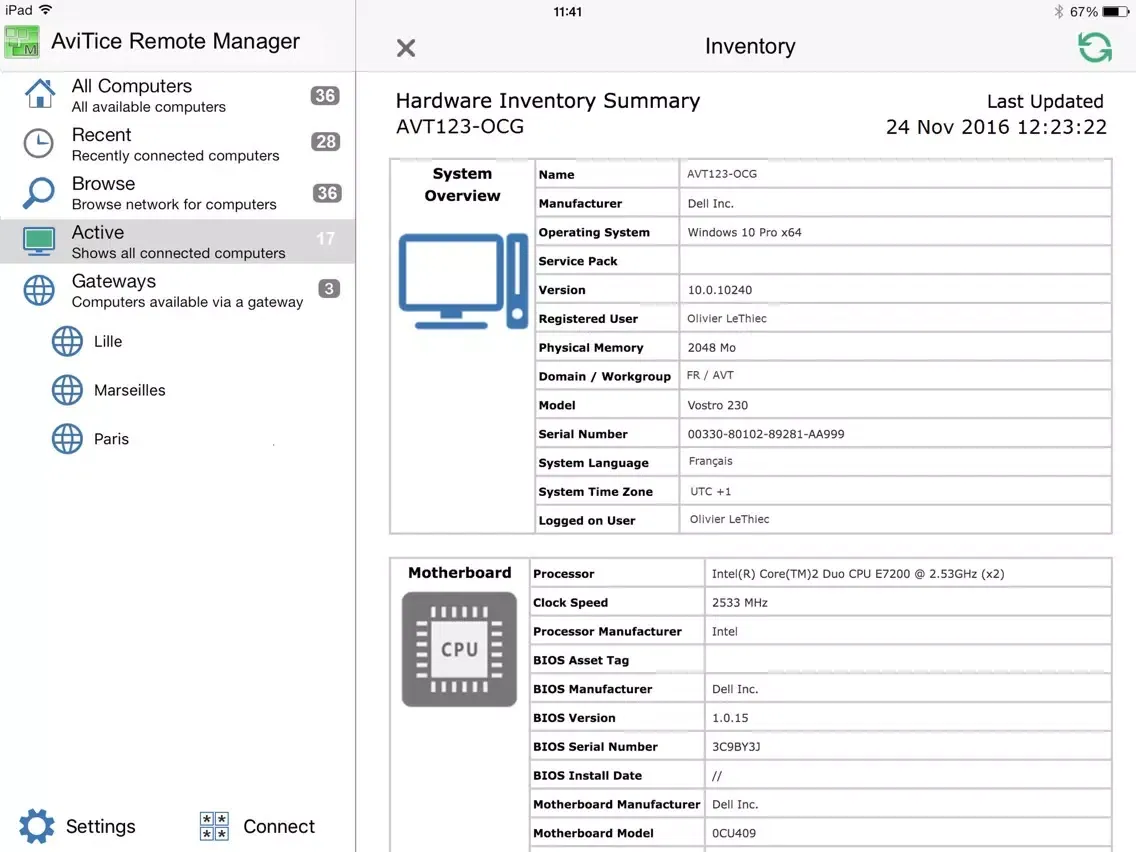Click the Time Zone value UTC +1
The width and height of the screenshot is (1136, 852).
coord(710,491)
